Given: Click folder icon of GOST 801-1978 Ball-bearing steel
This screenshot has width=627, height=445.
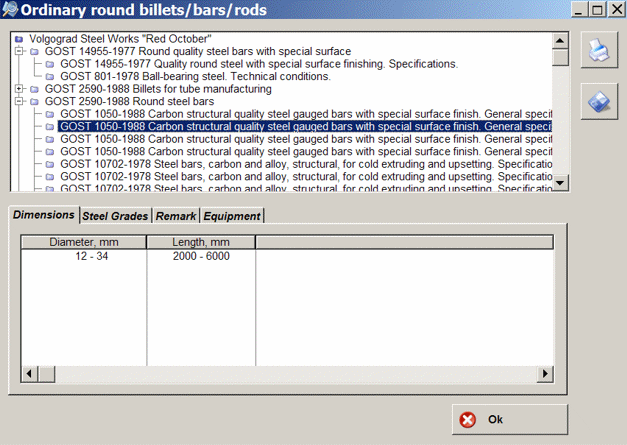Looking at the screenshot, I should (50, 76).
